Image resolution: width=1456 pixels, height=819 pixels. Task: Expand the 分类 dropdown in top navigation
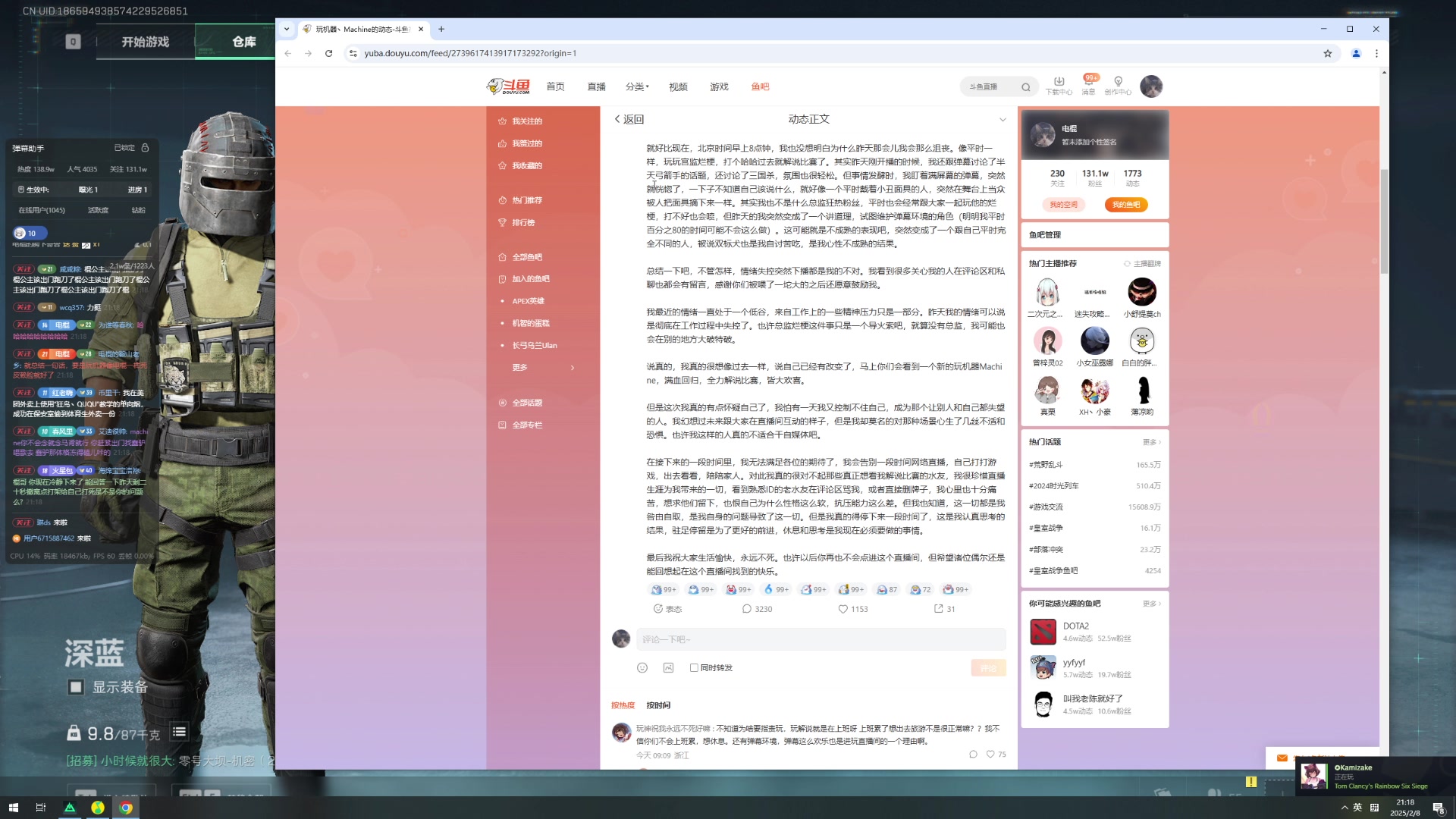(636, 86)
